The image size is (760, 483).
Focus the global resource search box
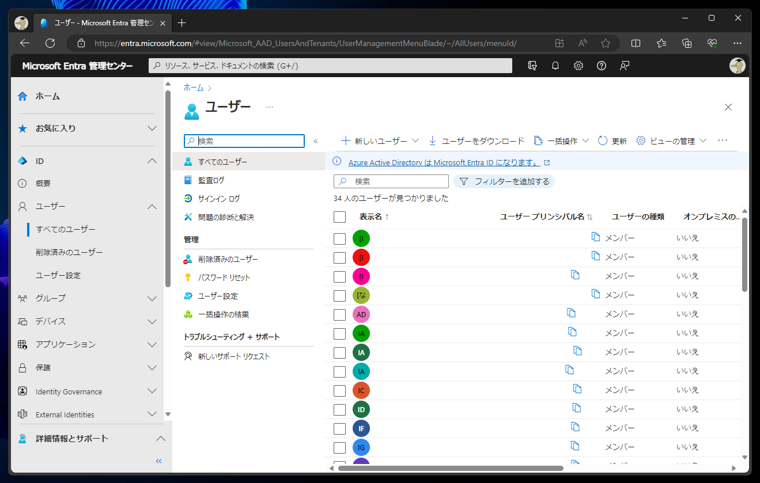coord(330,66)
